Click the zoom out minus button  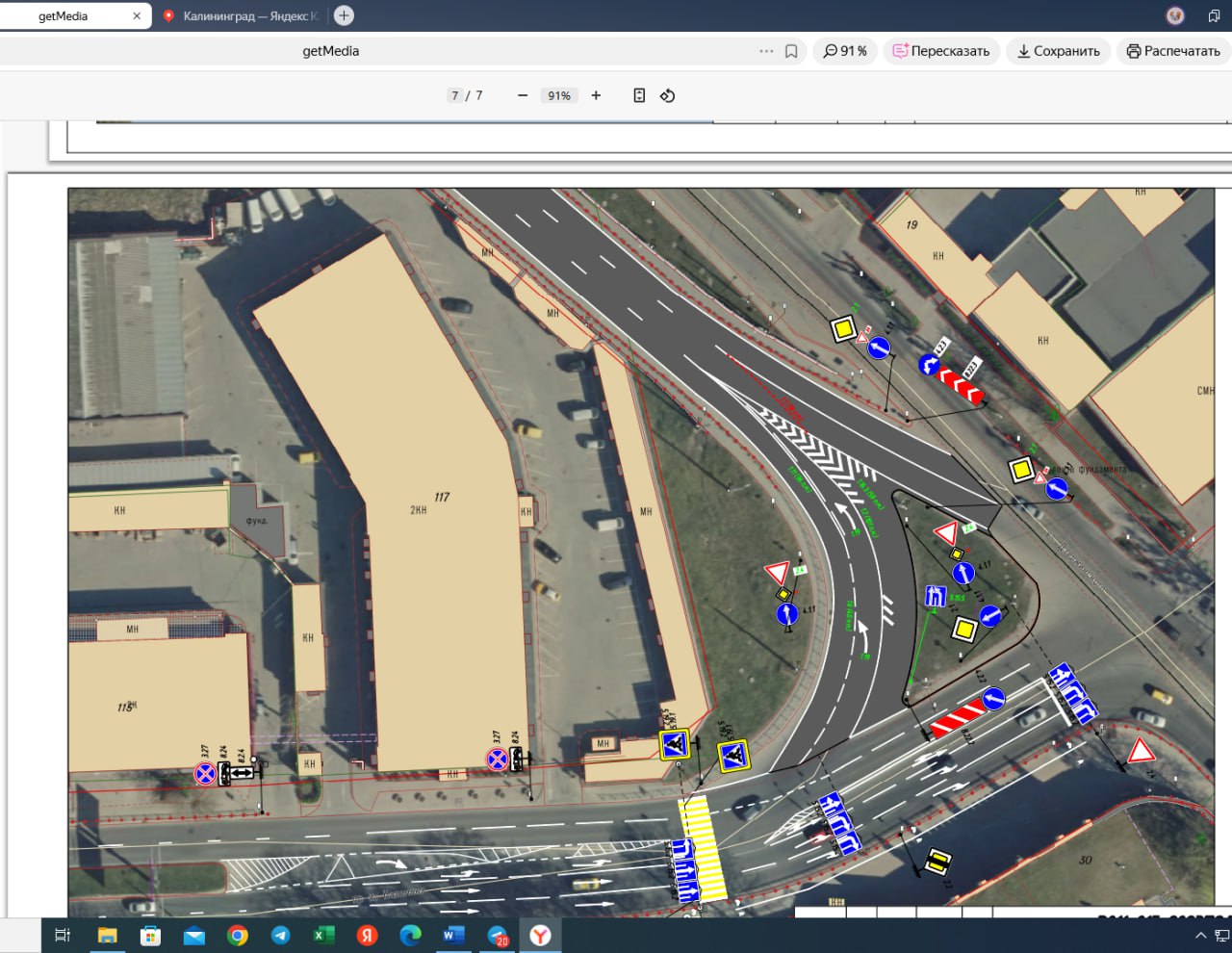[x=523, y=95]
